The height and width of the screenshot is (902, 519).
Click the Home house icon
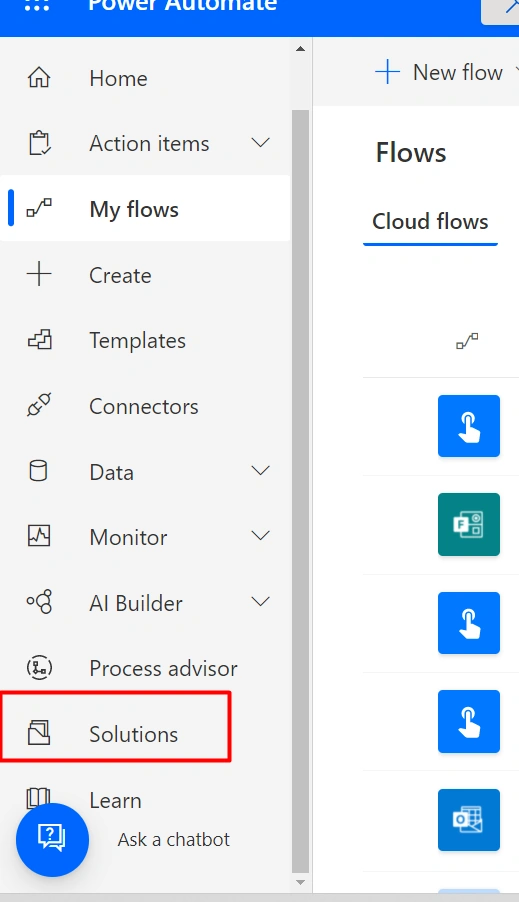tap(39, 78)
